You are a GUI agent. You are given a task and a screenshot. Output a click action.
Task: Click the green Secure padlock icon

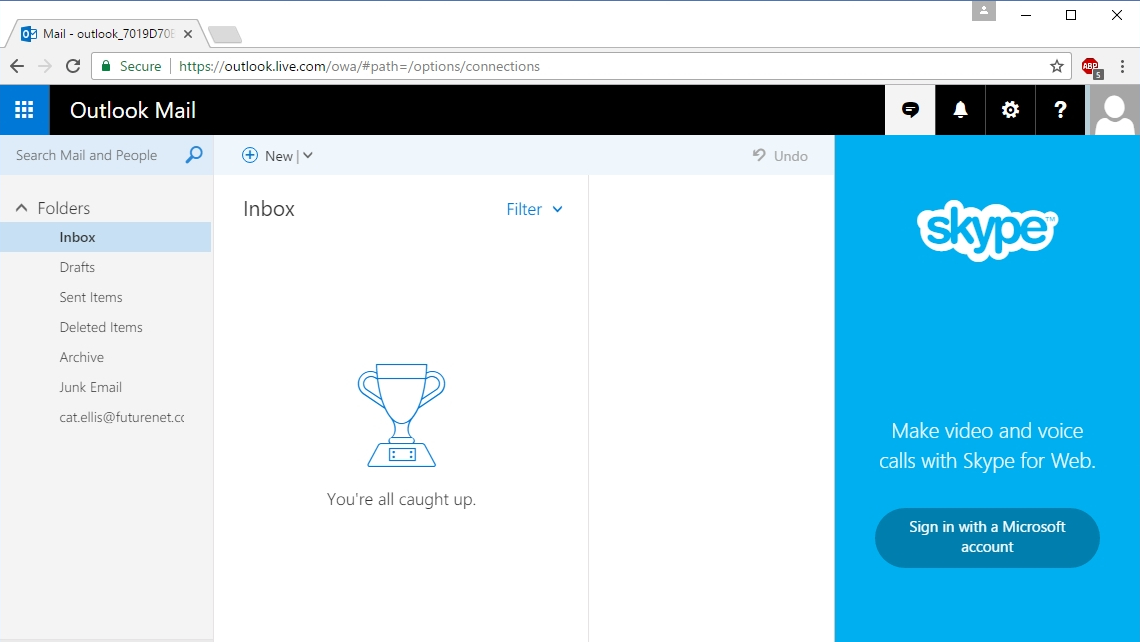coord(106,66)
